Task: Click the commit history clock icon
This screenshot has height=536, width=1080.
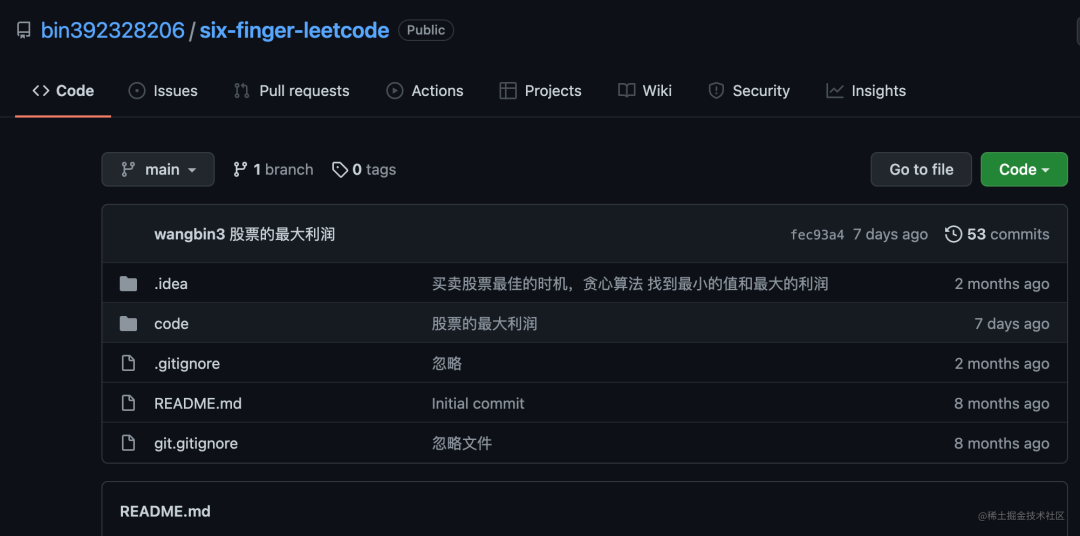Action: tap(953, 234)
